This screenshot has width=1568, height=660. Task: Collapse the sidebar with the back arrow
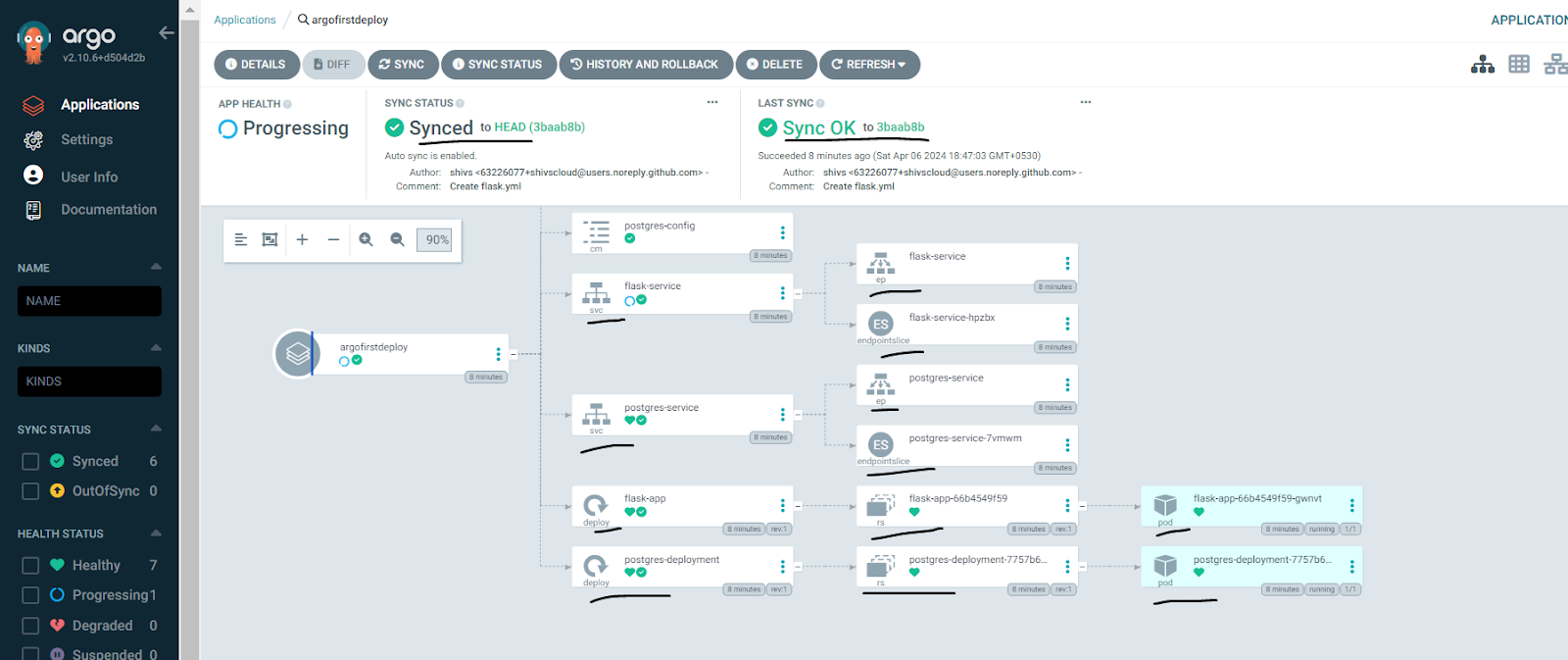(167, 33)
